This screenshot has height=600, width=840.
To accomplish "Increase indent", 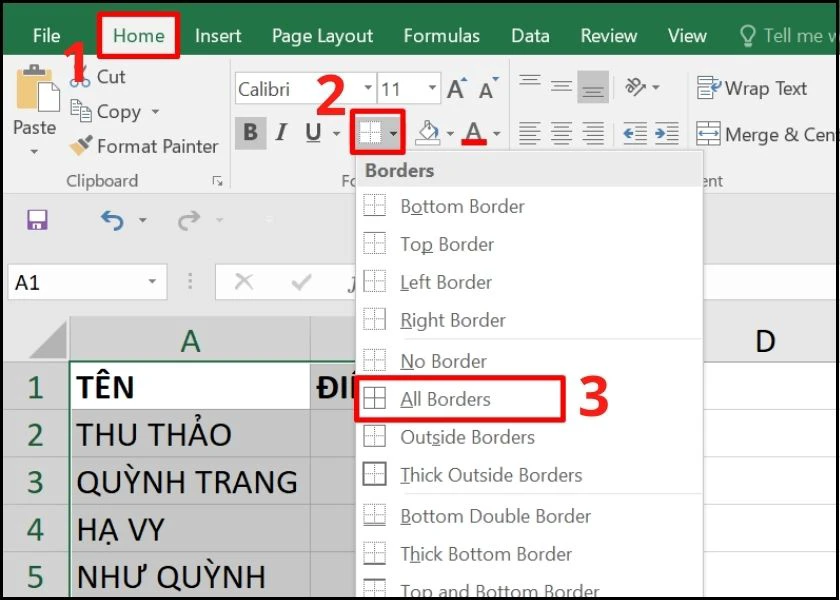I will pos(667,133).
